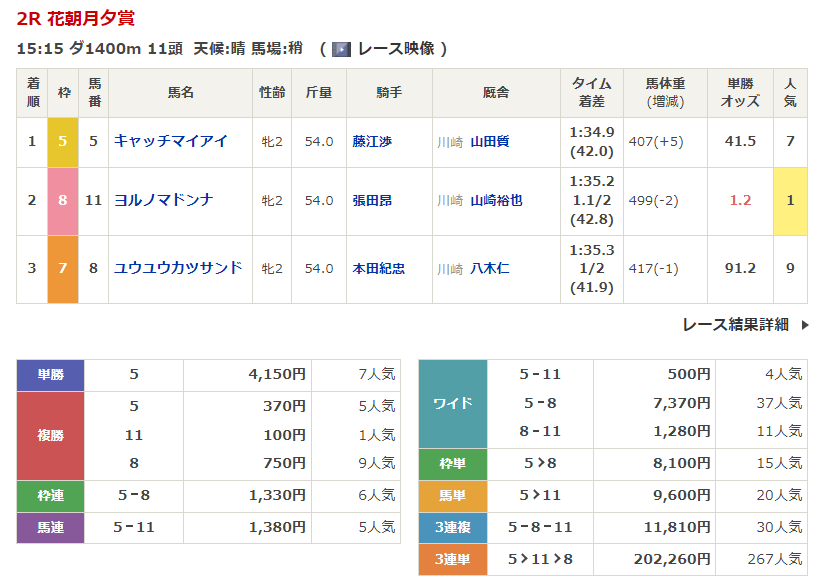Click the 人気 column header
The width and height of the screenshot is (826, 586).
pos(790,93)
